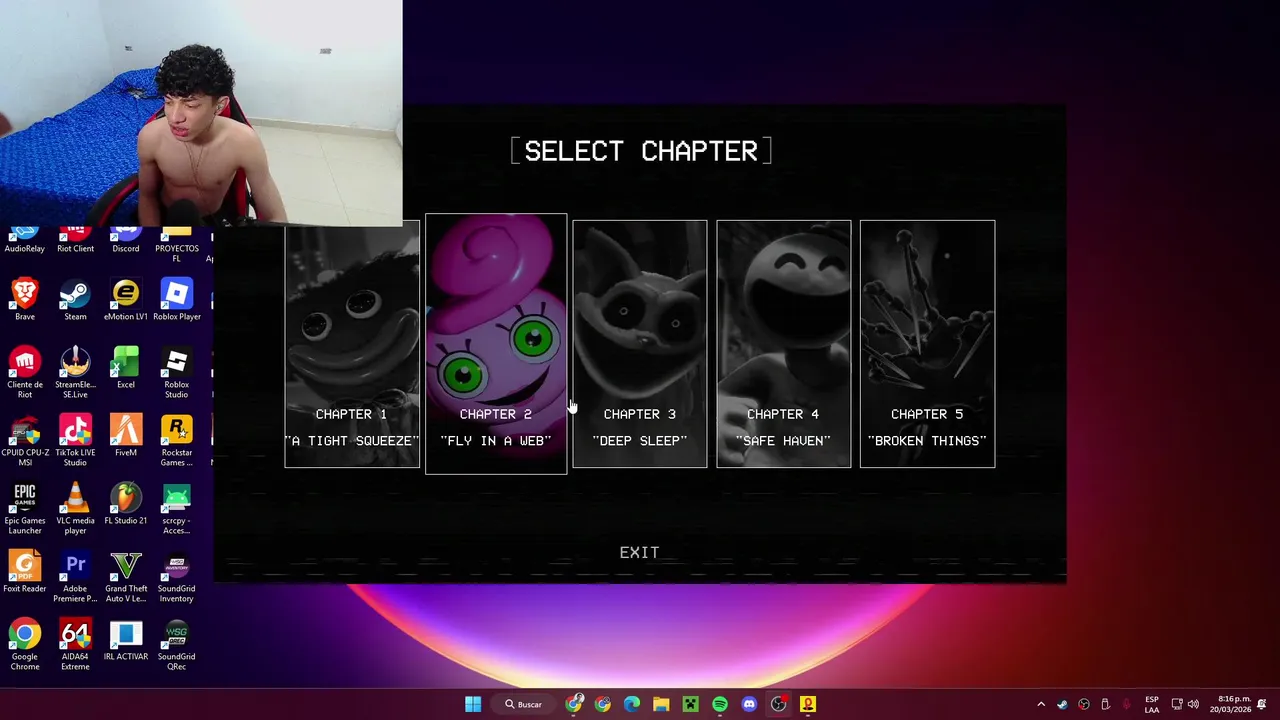1280x720 pixels.
Task: Select Chapter 2 "Fly in a Web" card
Action: point(496,344)
